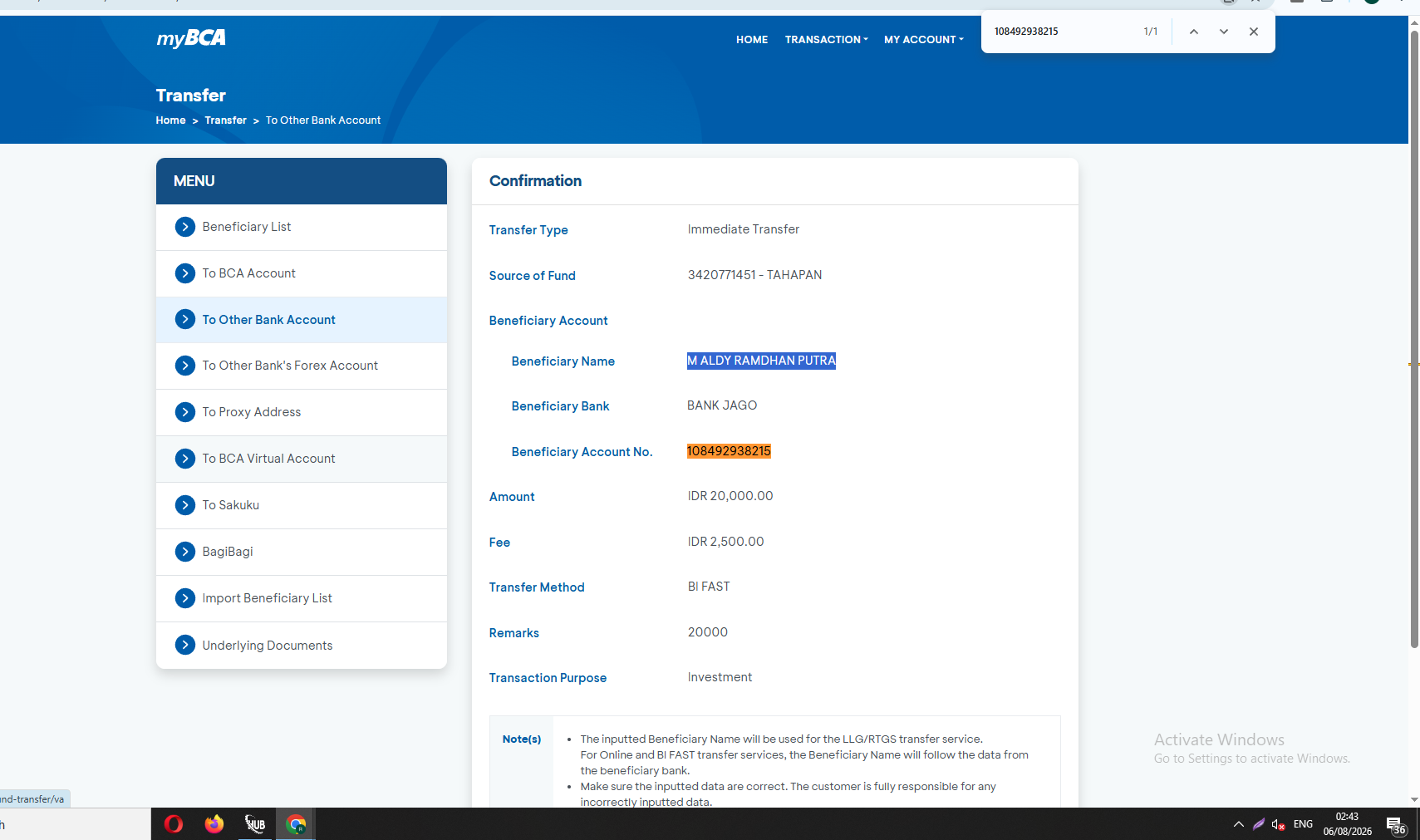Open BagiBagi menu item
Screen dimensions: 1420x840
coord(302,552)
